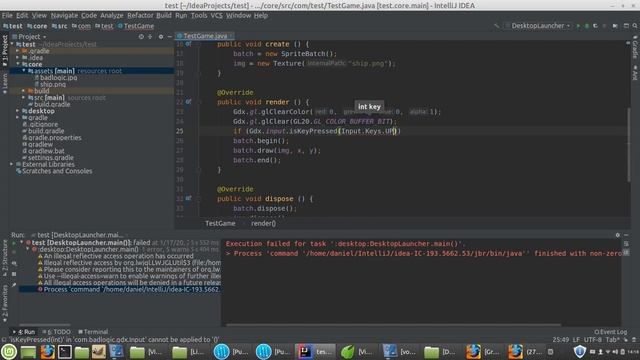Screen dimensions: 640x360
Task: Switch to the Terminal tool tab
Action: tap(93, 332)
